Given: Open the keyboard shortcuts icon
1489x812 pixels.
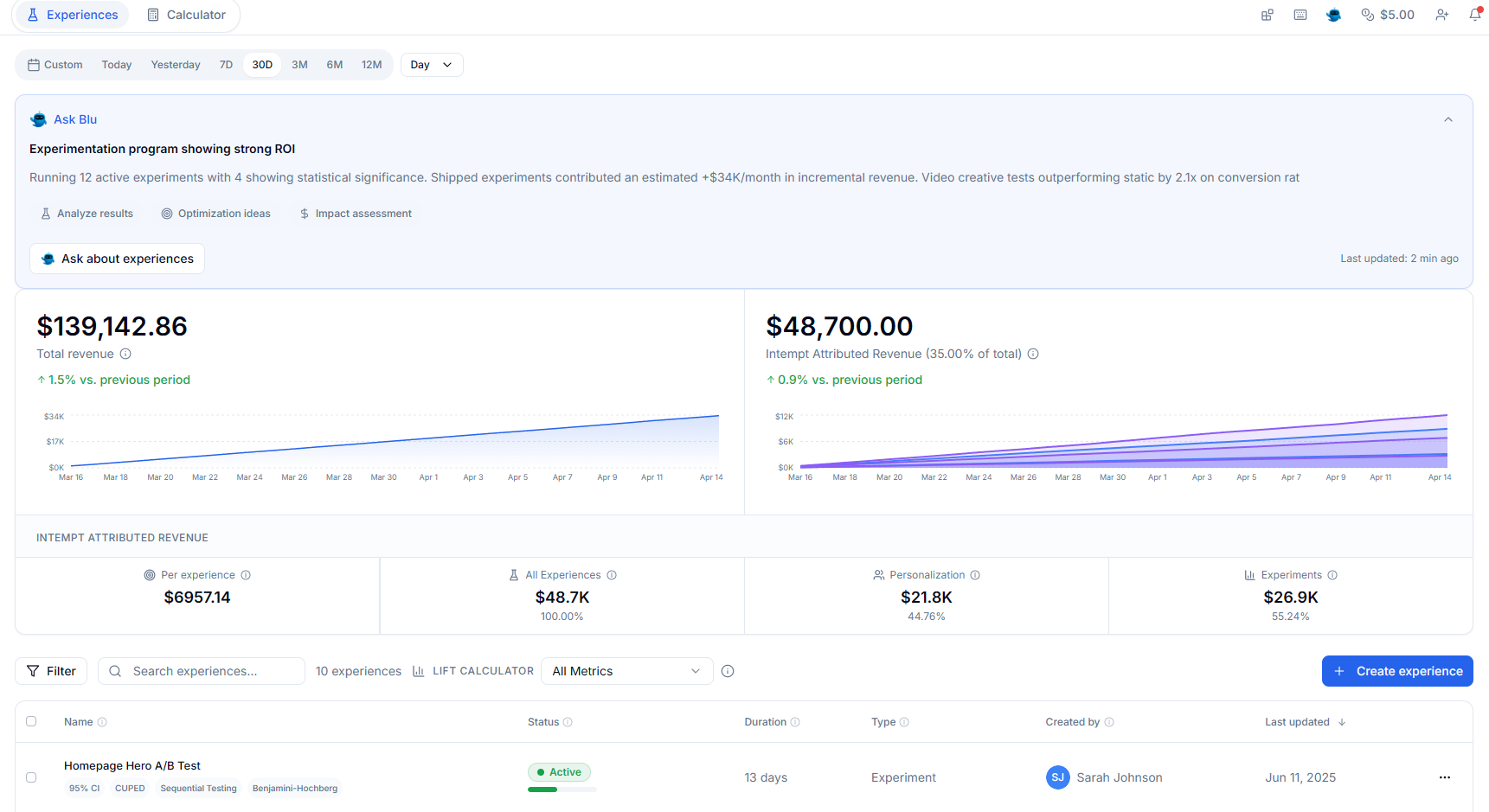Looking at the screenshot, I should tap(1300, 15).
